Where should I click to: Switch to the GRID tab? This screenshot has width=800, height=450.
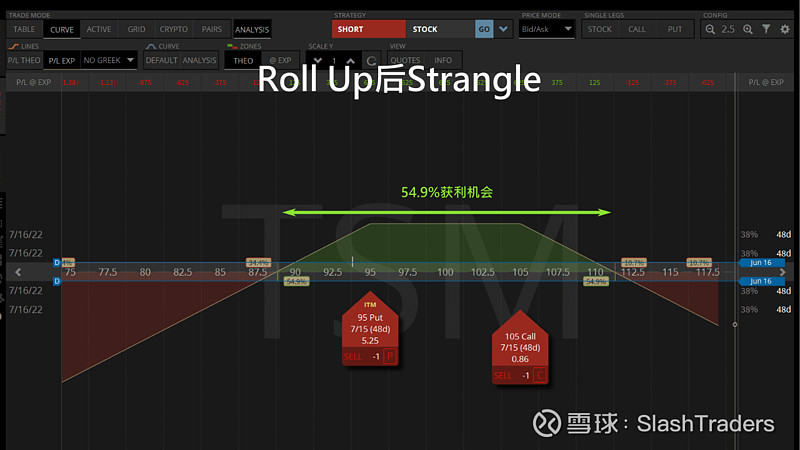pyautogui.click(x=136, y=29)
